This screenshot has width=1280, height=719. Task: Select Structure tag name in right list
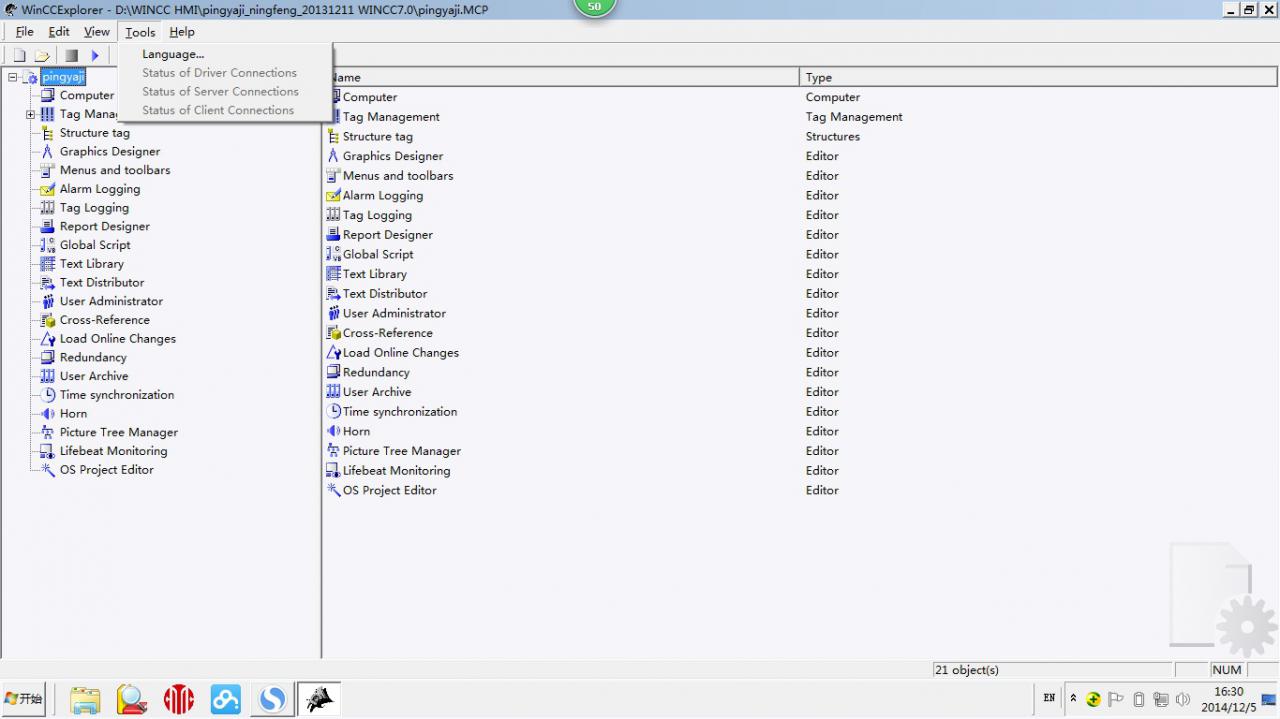[378, 137]
